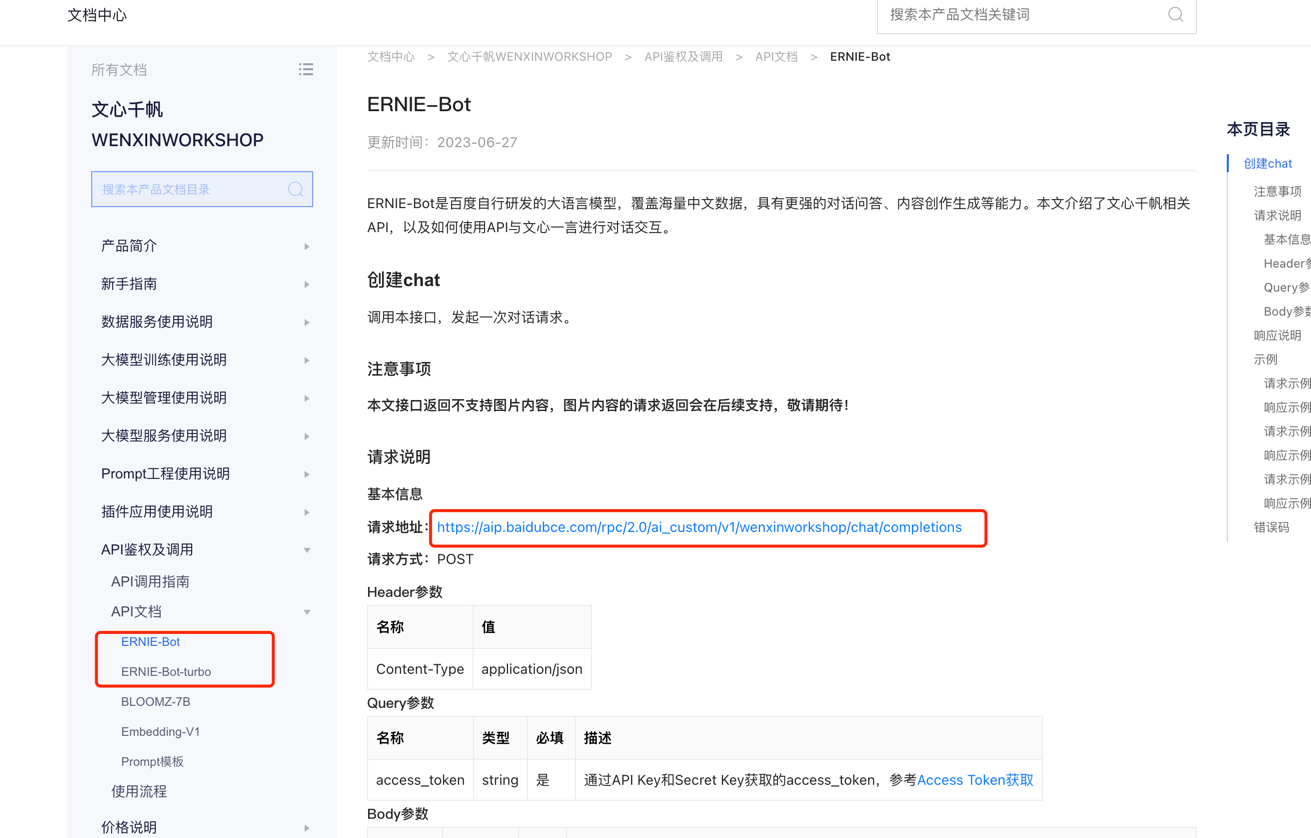The width and height of the screenshot is (1311, 838).
Task: Click the 文档中心 header title
Action: 97,15
